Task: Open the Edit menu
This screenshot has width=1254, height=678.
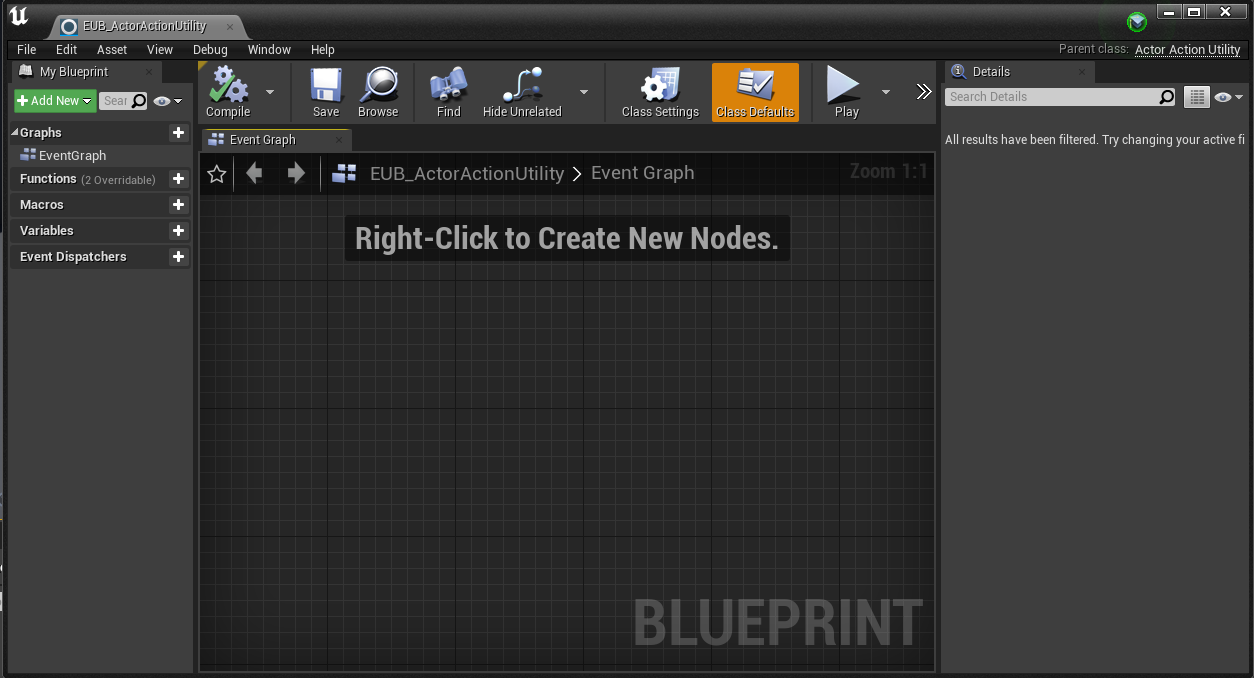Action: tap(66, 49)
